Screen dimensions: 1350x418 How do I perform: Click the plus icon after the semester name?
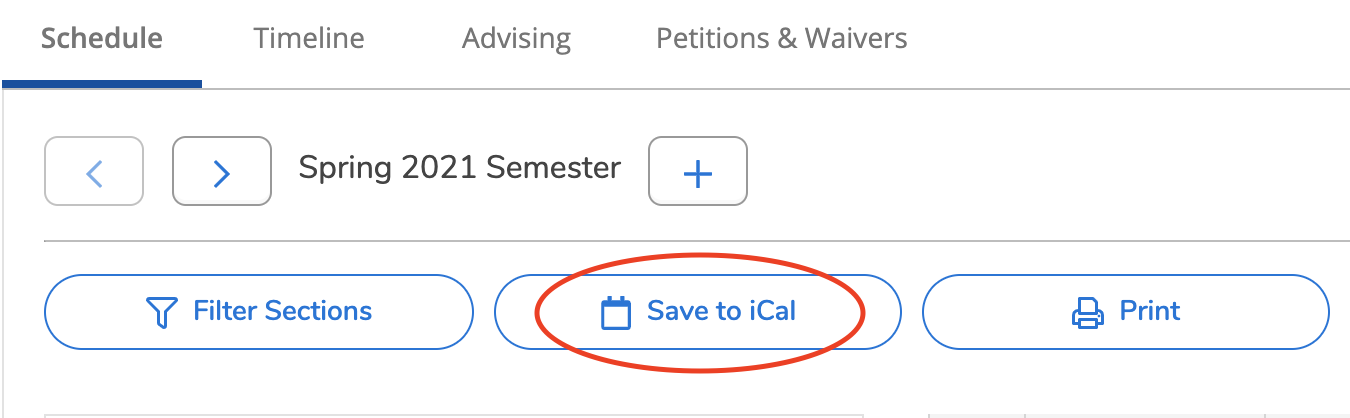click(697, 172)
